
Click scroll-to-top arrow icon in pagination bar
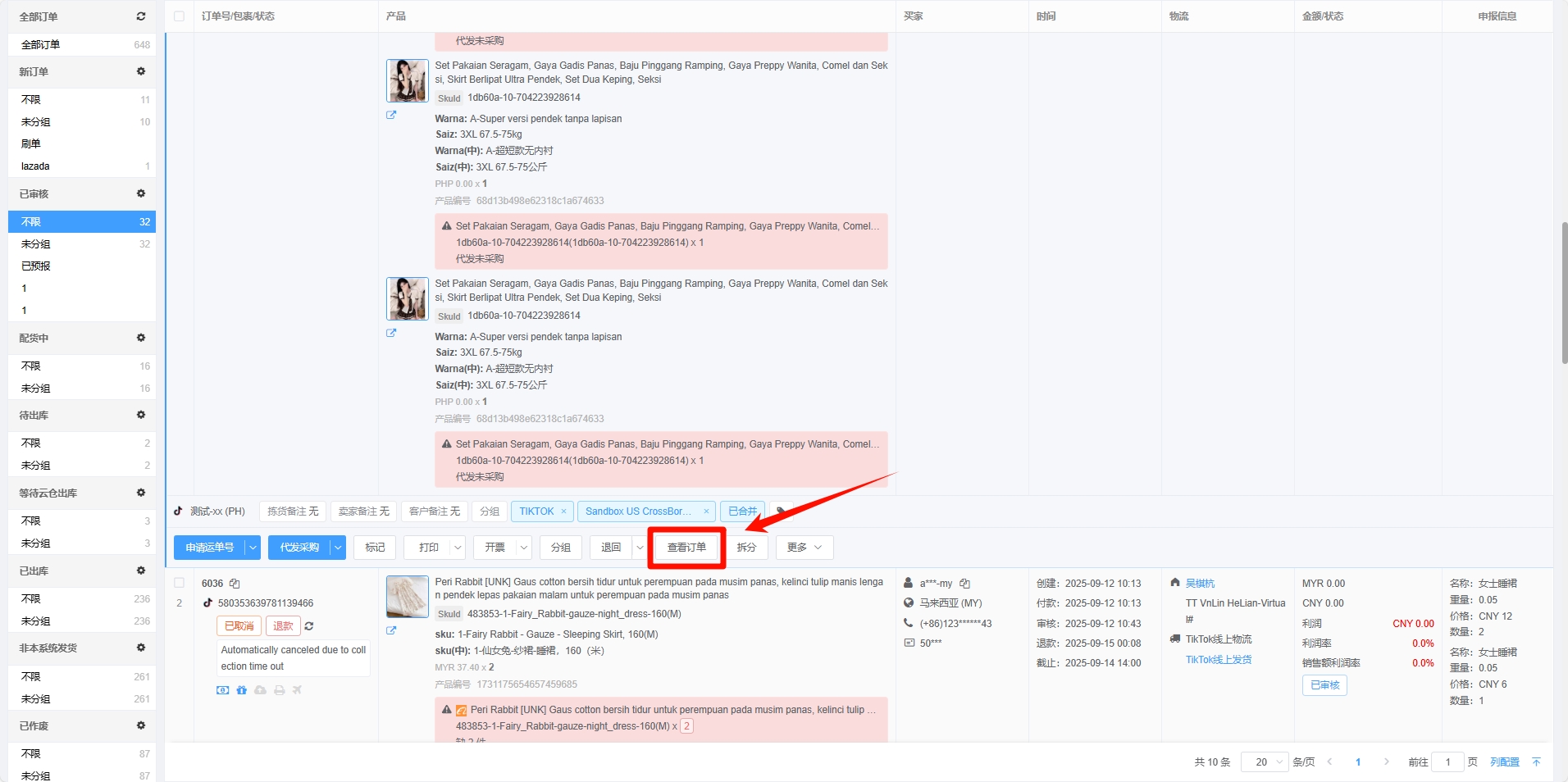(1536, 762)
